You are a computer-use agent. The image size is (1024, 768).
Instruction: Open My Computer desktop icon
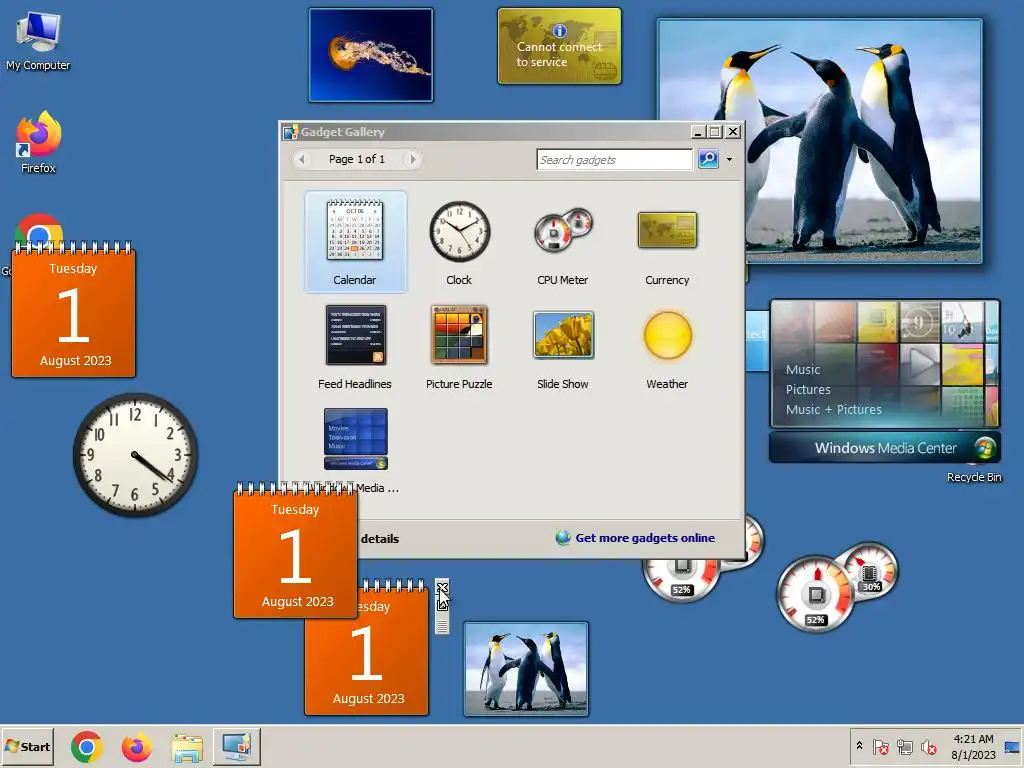pyautogui.click(x=38, y=40)
